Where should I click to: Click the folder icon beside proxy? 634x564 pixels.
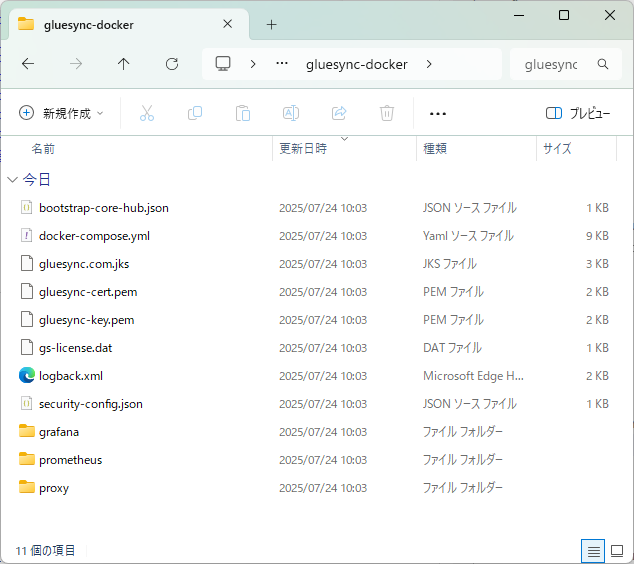pos(27,487)
